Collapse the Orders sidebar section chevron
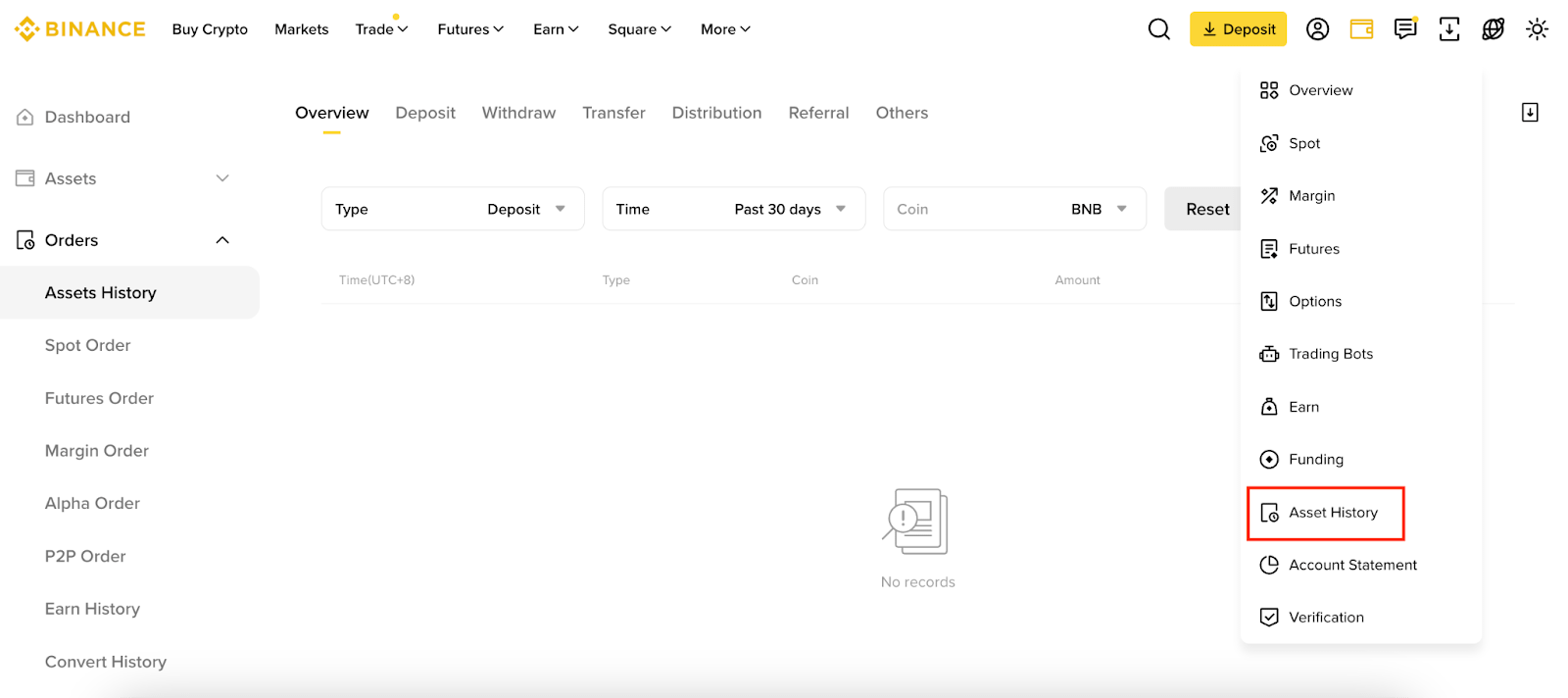 coord(222,240)
